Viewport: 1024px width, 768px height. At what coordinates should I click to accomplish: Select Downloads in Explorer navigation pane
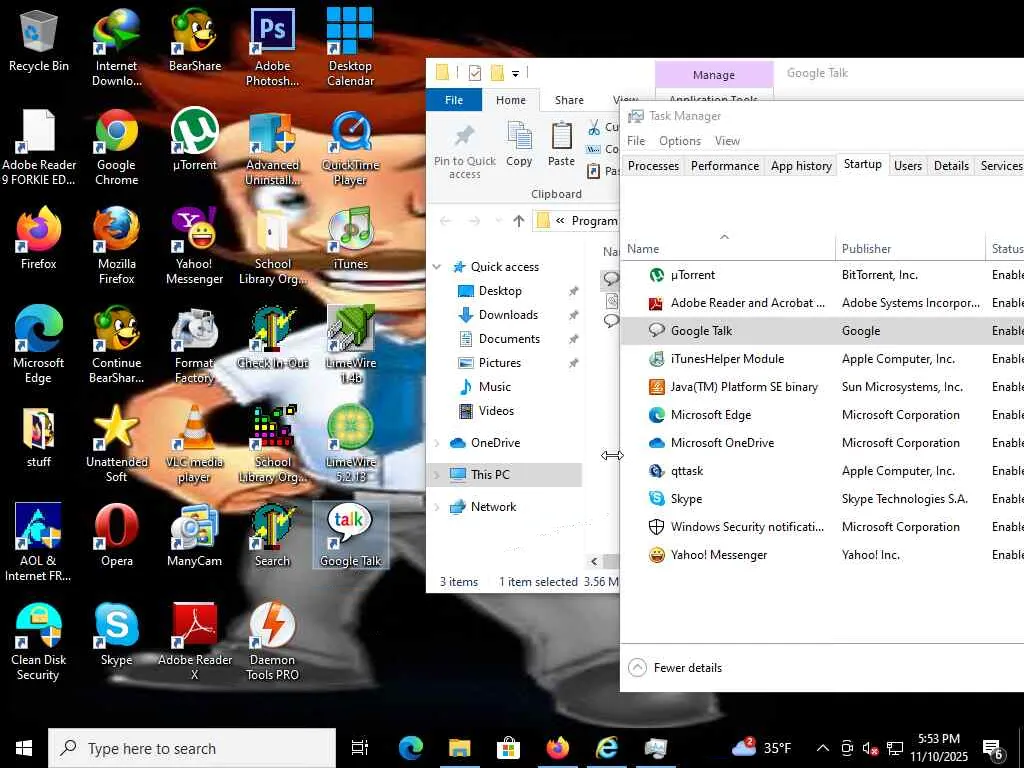coord(508,315)
